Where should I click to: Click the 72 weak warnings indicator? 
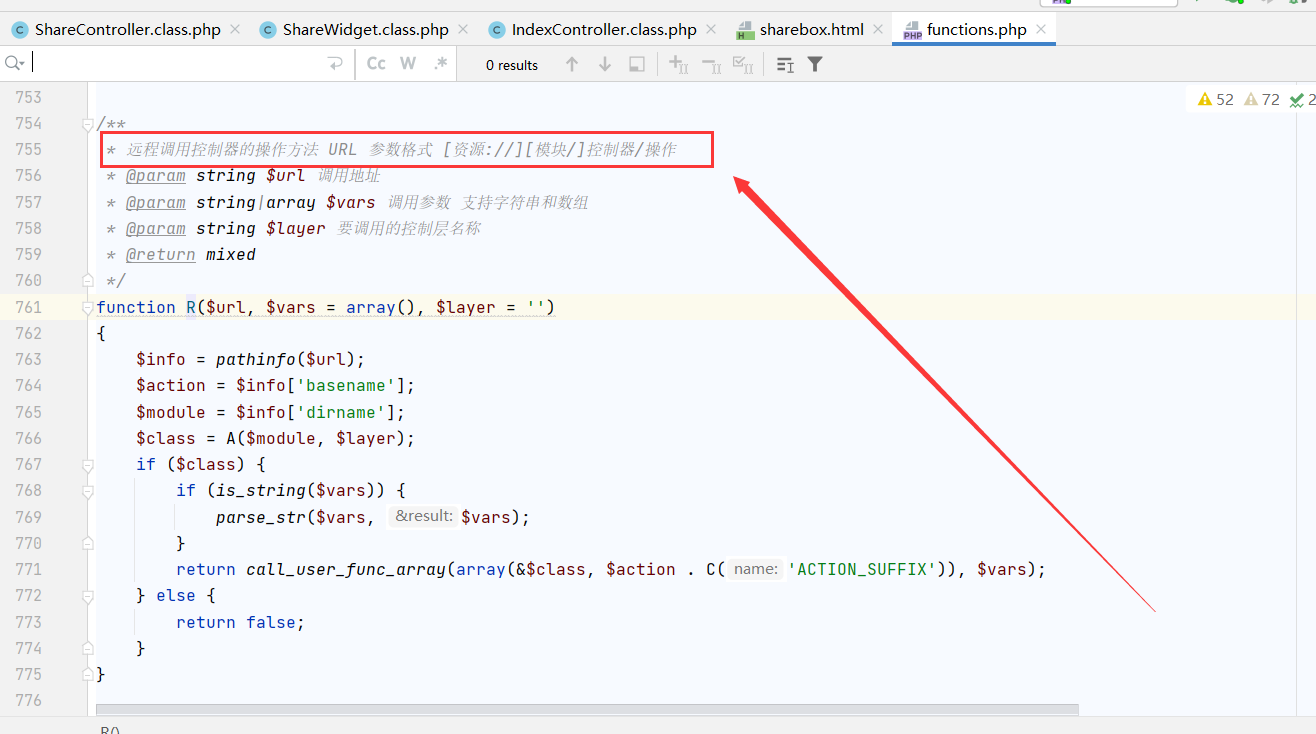pos(1262,99)
